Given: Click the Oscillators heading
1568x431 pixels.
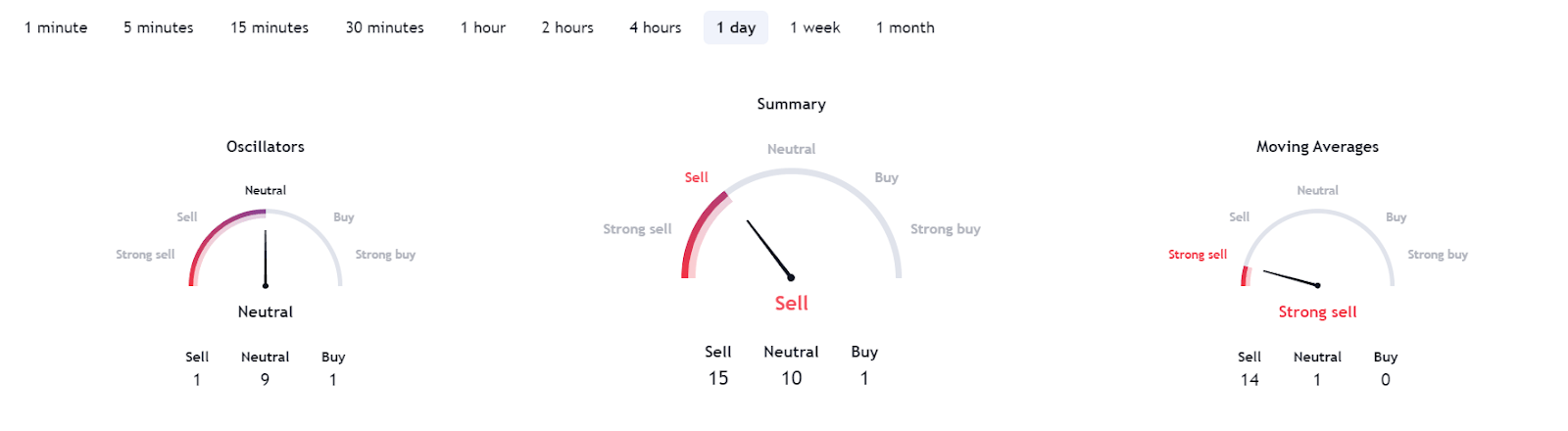Looking at the screenshot, I should tap(266, 147).
